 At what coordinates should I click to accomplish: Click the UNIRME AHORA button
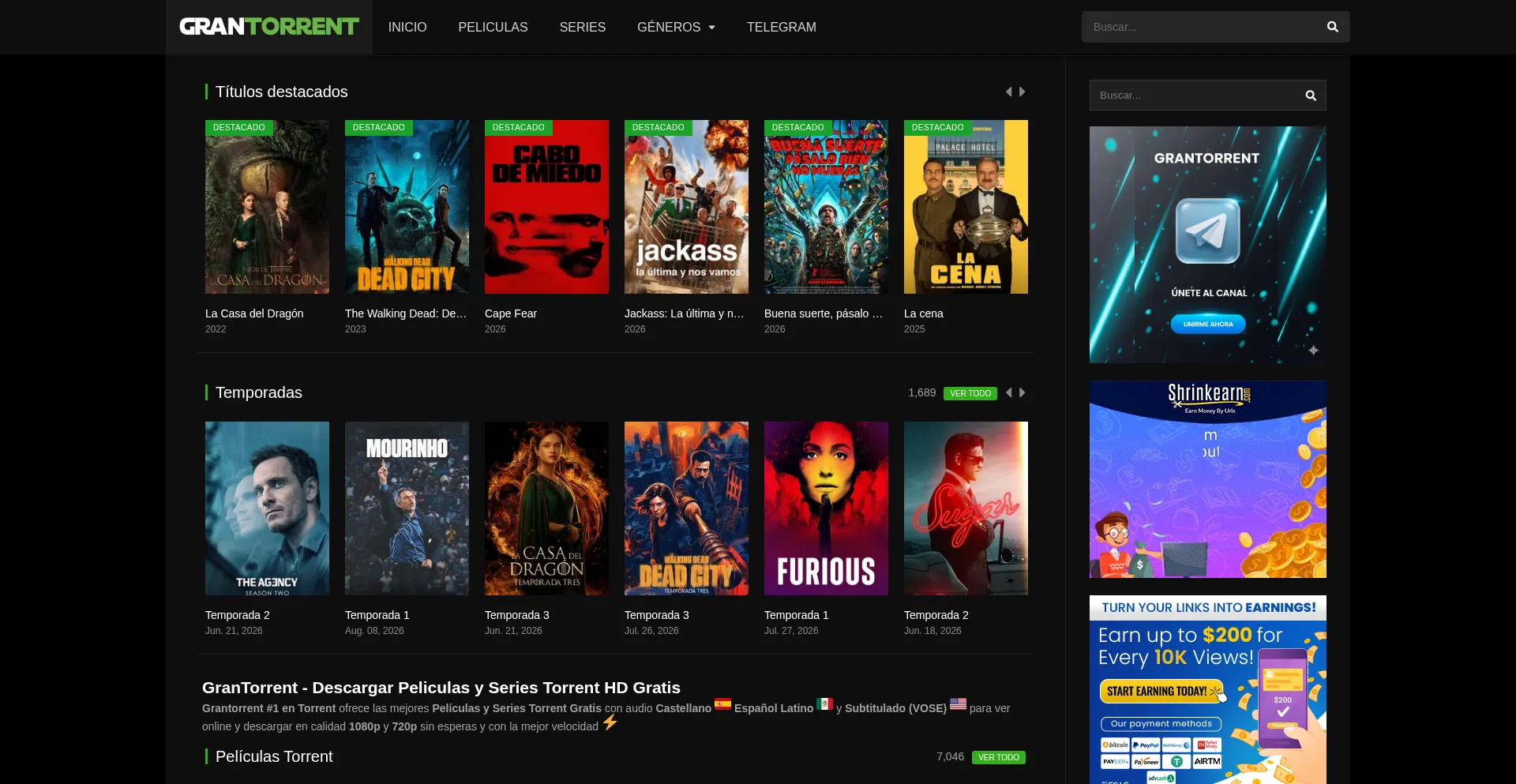pos(1208,324)
